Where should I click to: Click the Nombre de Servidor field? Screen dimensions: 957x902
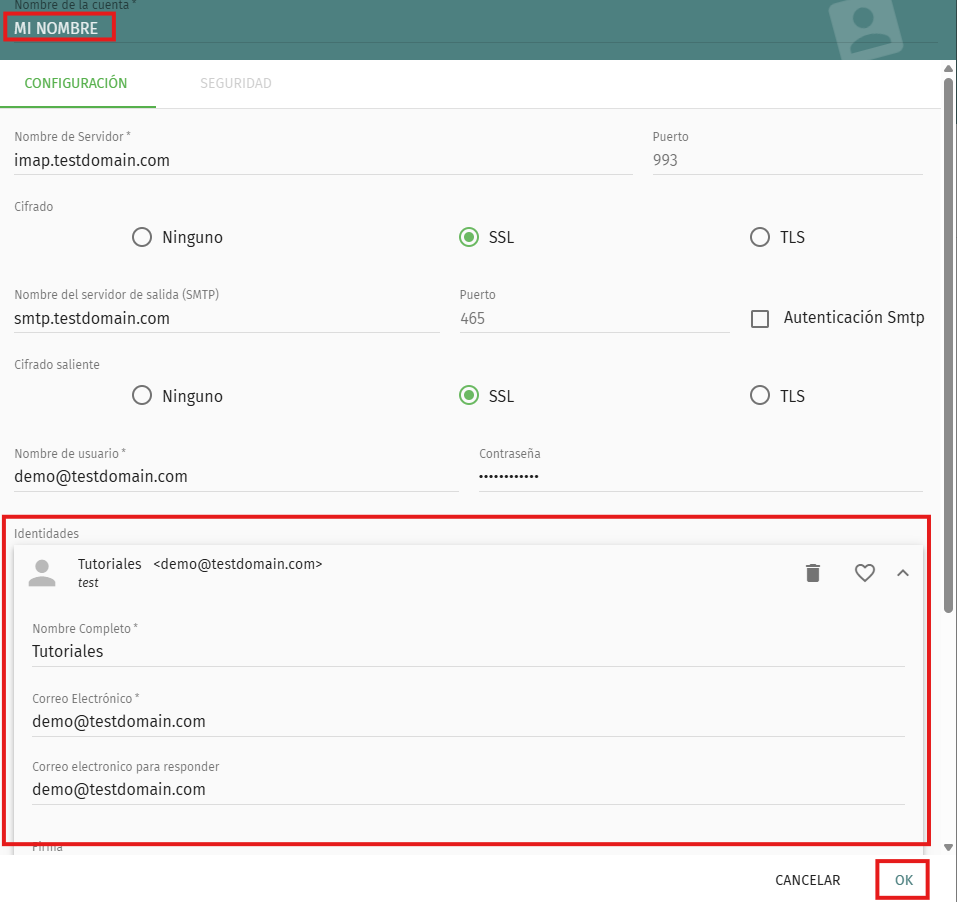coord(322,160)
